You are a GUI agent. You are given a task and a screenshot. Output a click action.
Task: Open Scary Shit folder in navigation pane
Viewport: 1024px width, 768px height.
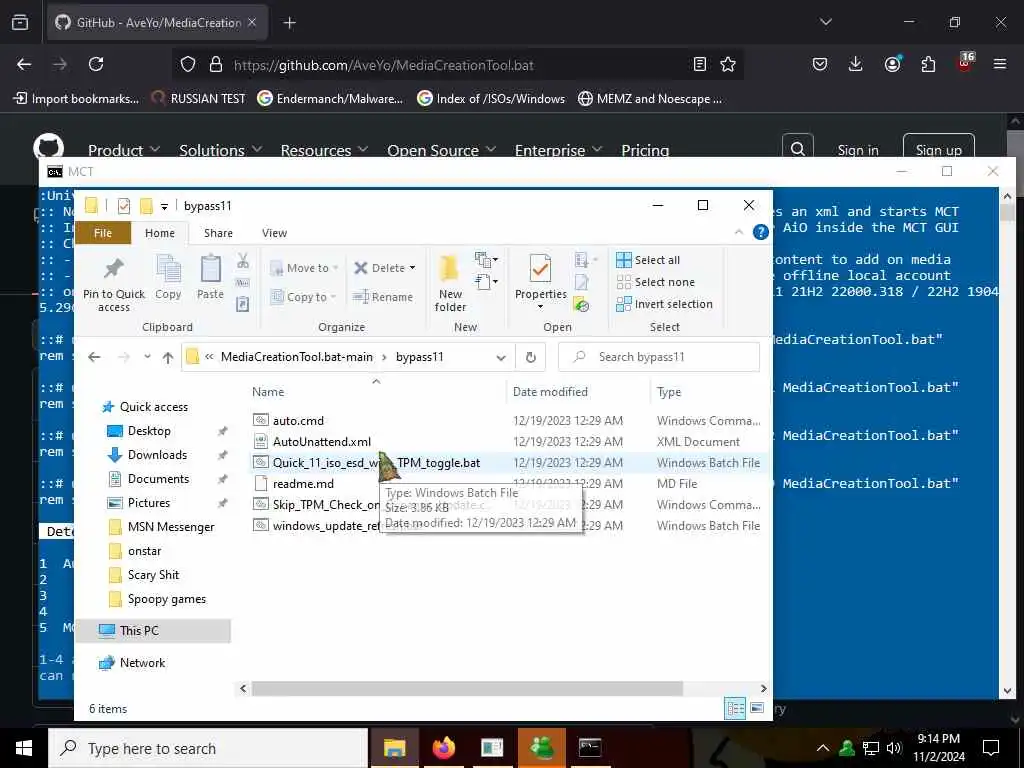(x=153, y=575)
